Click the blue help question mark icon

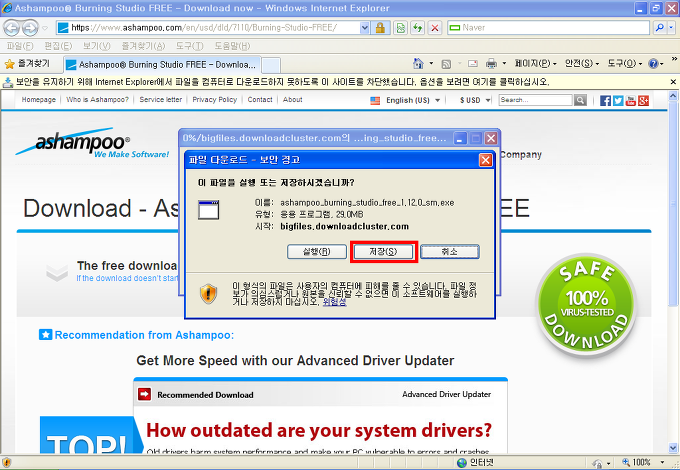653,64
